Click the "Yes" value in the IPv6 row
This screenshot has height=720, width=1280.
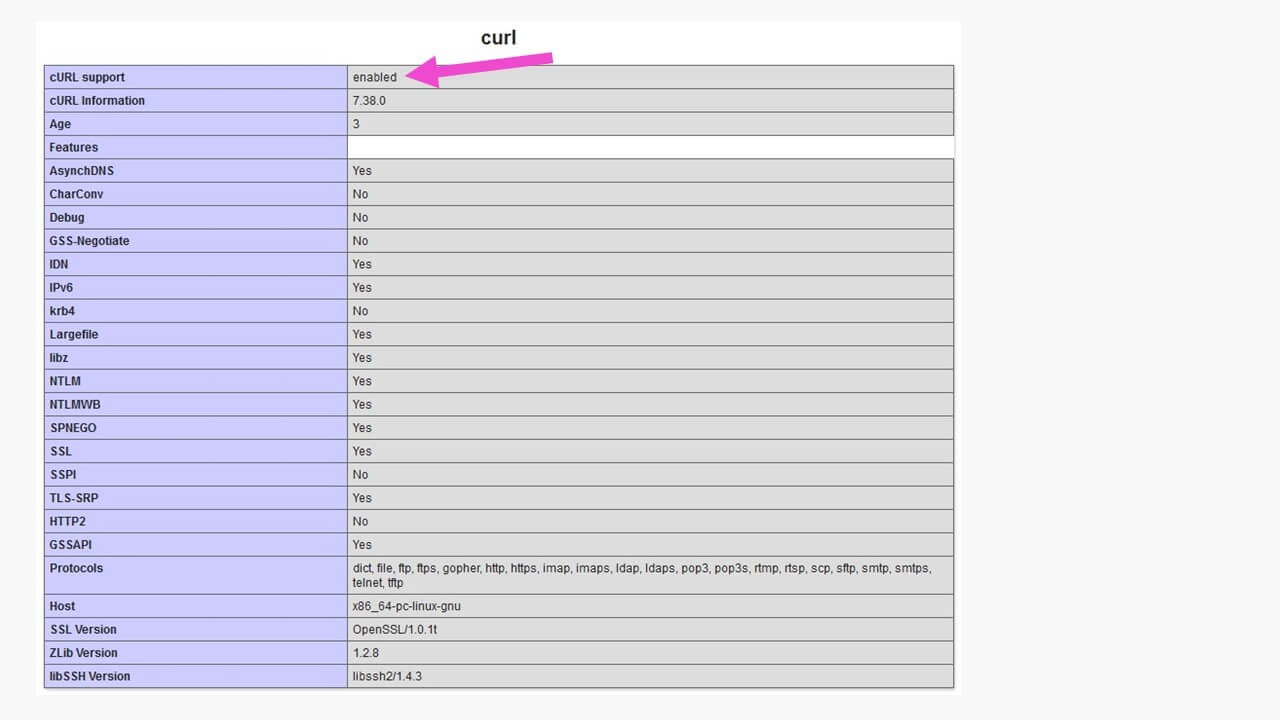[x=362, y=288]
